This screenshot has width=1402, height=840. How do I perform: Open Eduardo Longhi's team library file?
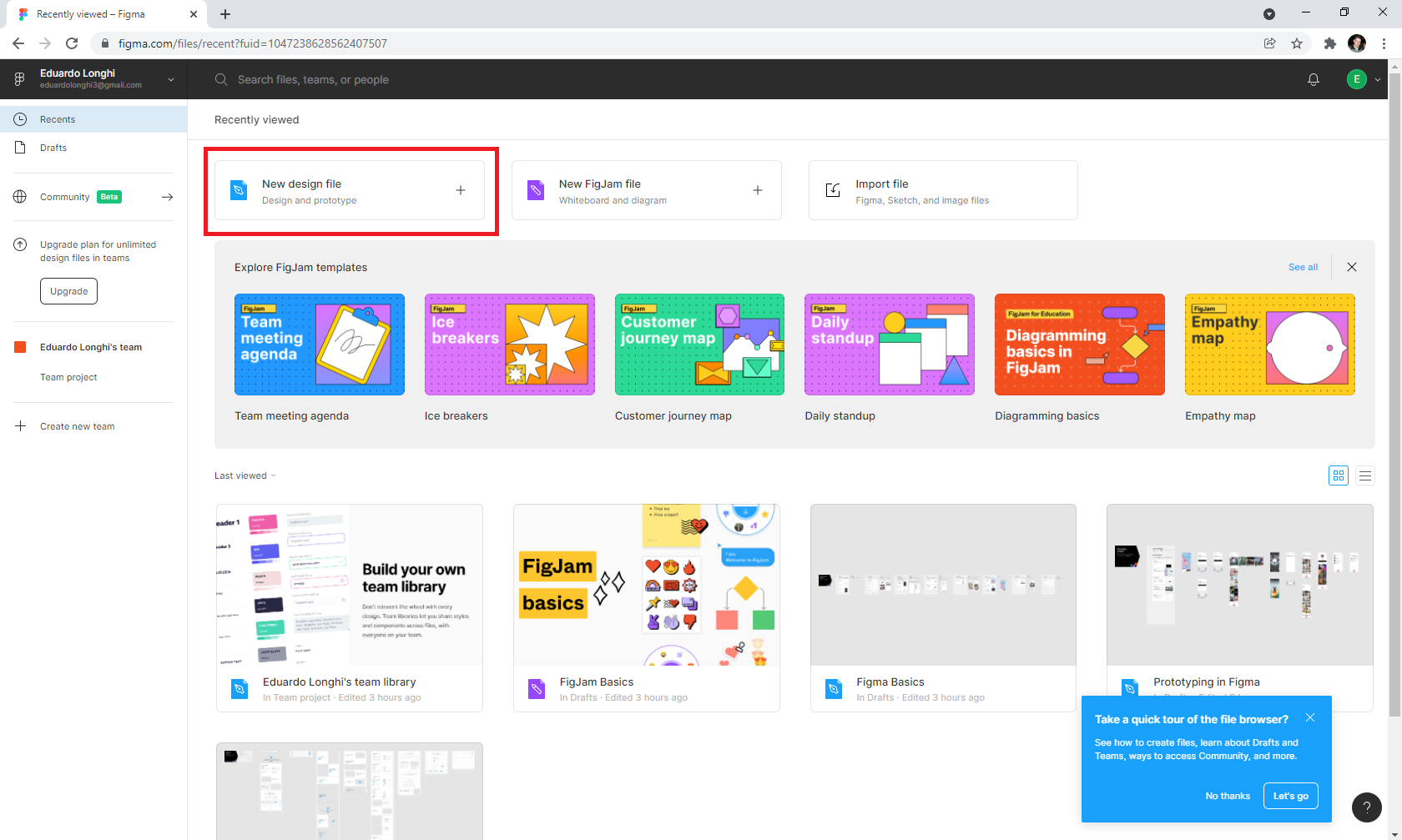tap(350, 607)
